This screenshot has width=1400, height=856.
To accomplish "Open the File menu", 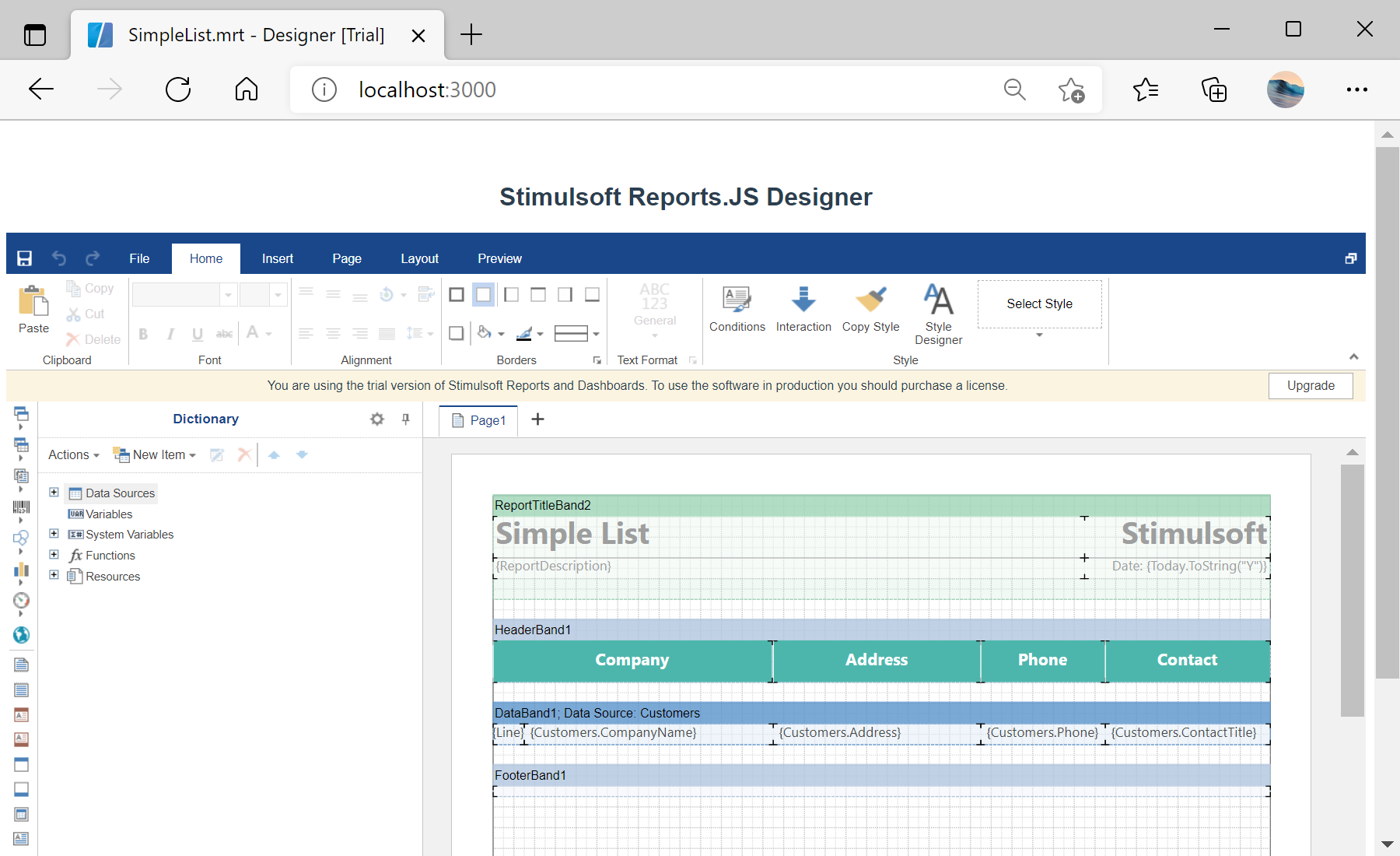I will point(139,258).
